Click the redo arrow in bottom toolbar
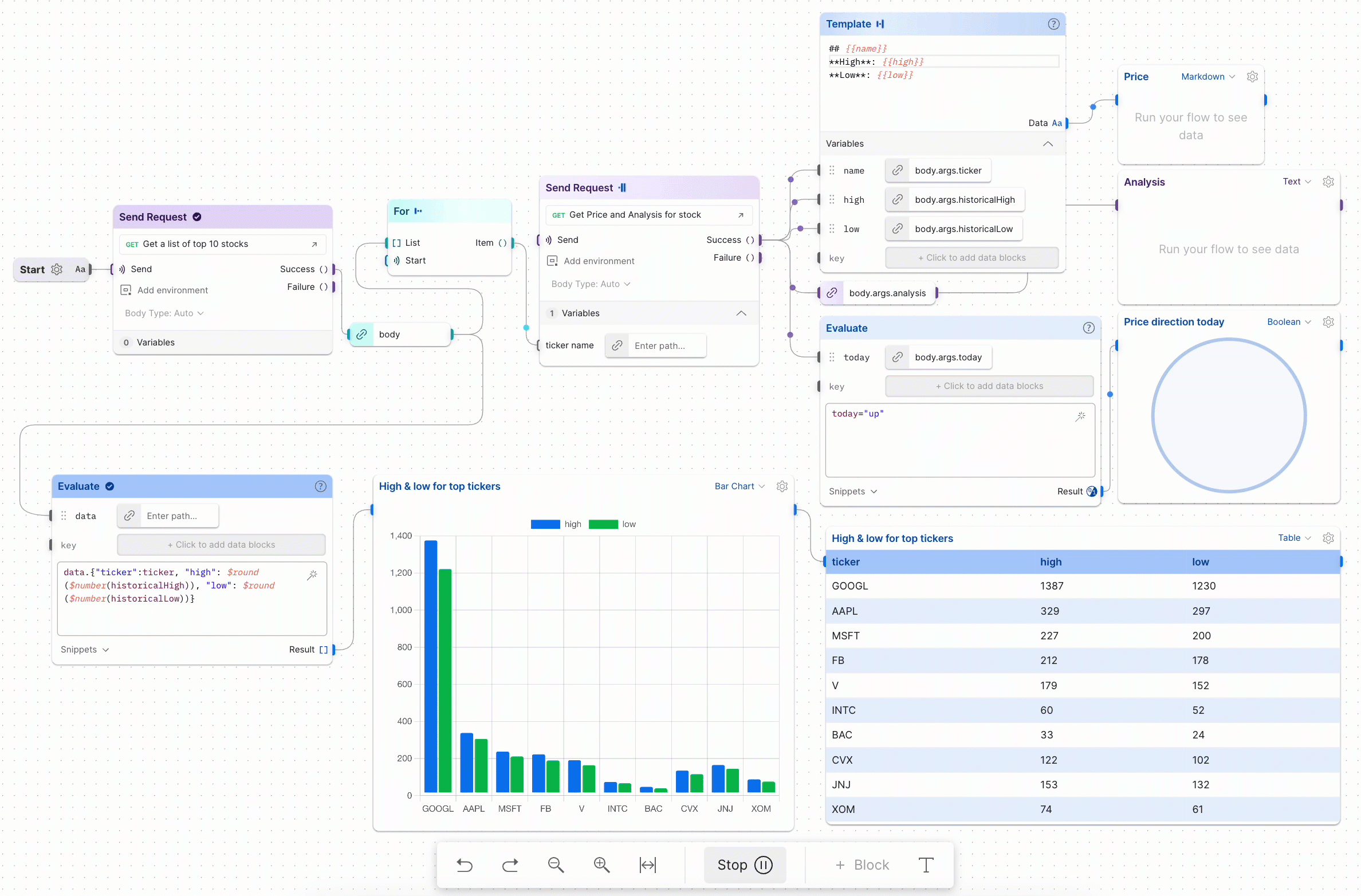This screenshot has width=1361, height=896. coord(510,864)
